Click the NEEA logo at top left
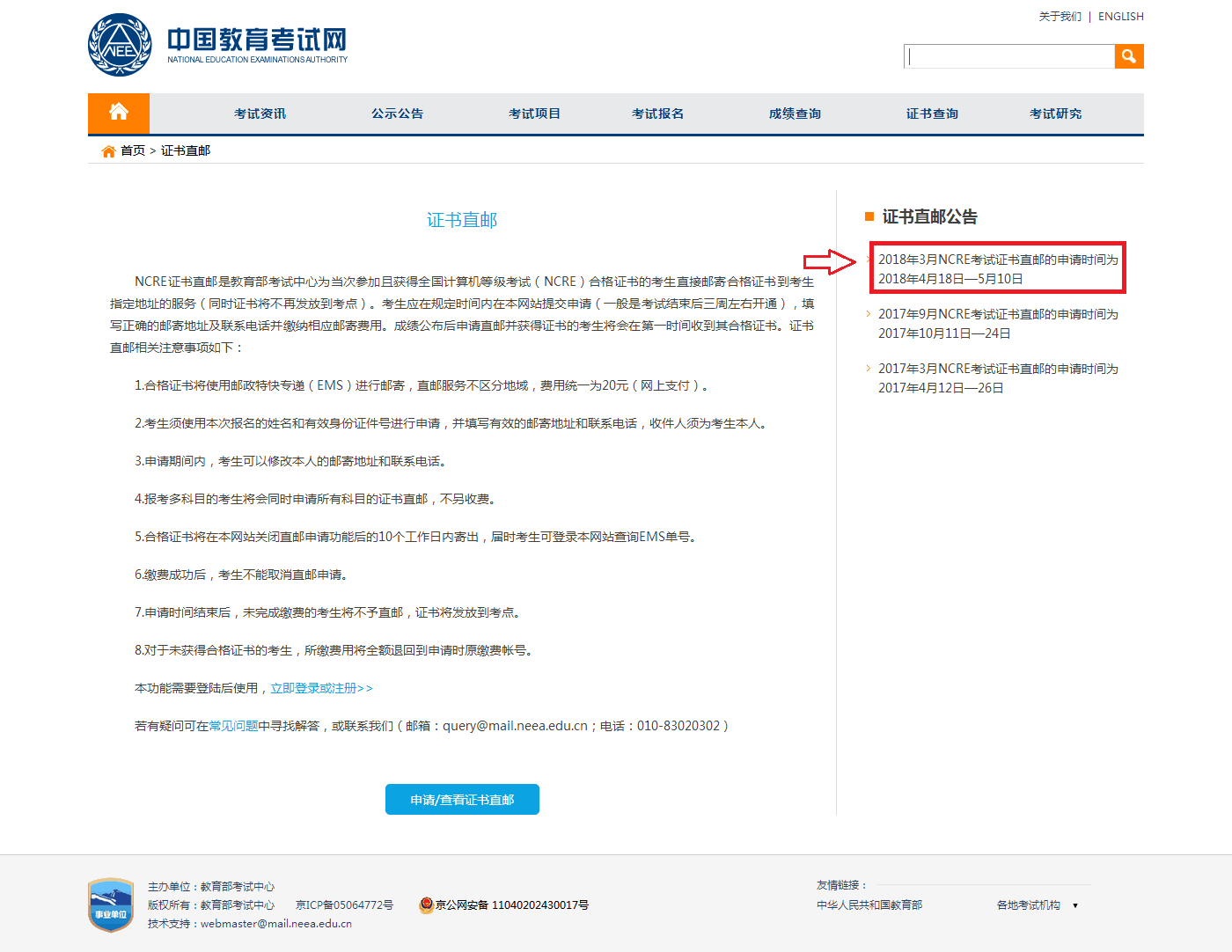The width and height of the screenshot is (1232, 952). pyautogui.click(x=121, y=45)
